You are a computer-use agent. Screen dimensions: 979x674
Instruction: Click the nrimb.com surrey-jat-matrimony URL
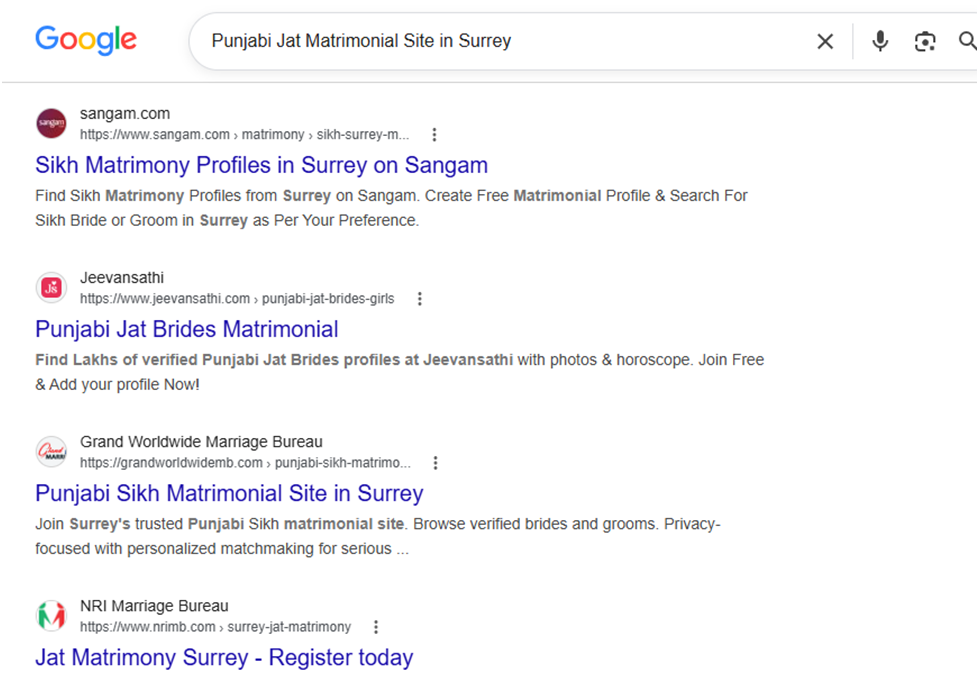tap(215, 627)
